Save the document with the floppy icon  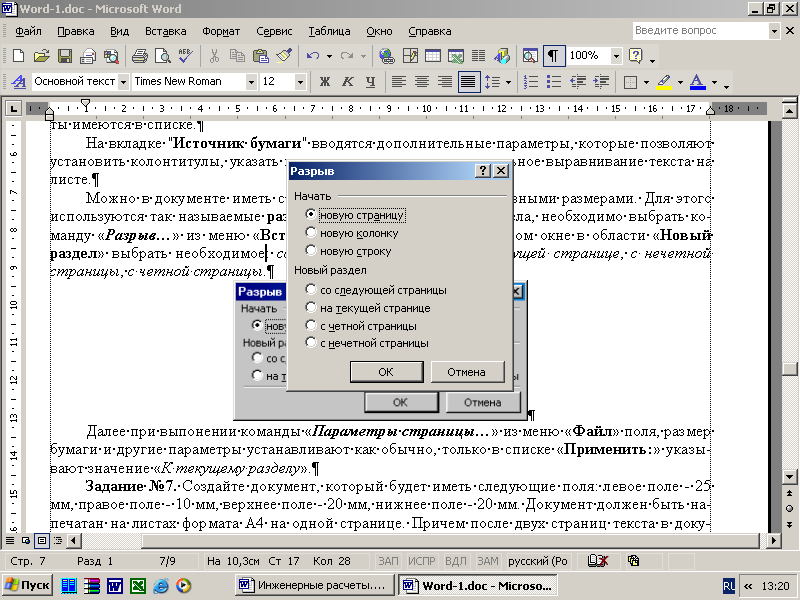coord(65,56)
